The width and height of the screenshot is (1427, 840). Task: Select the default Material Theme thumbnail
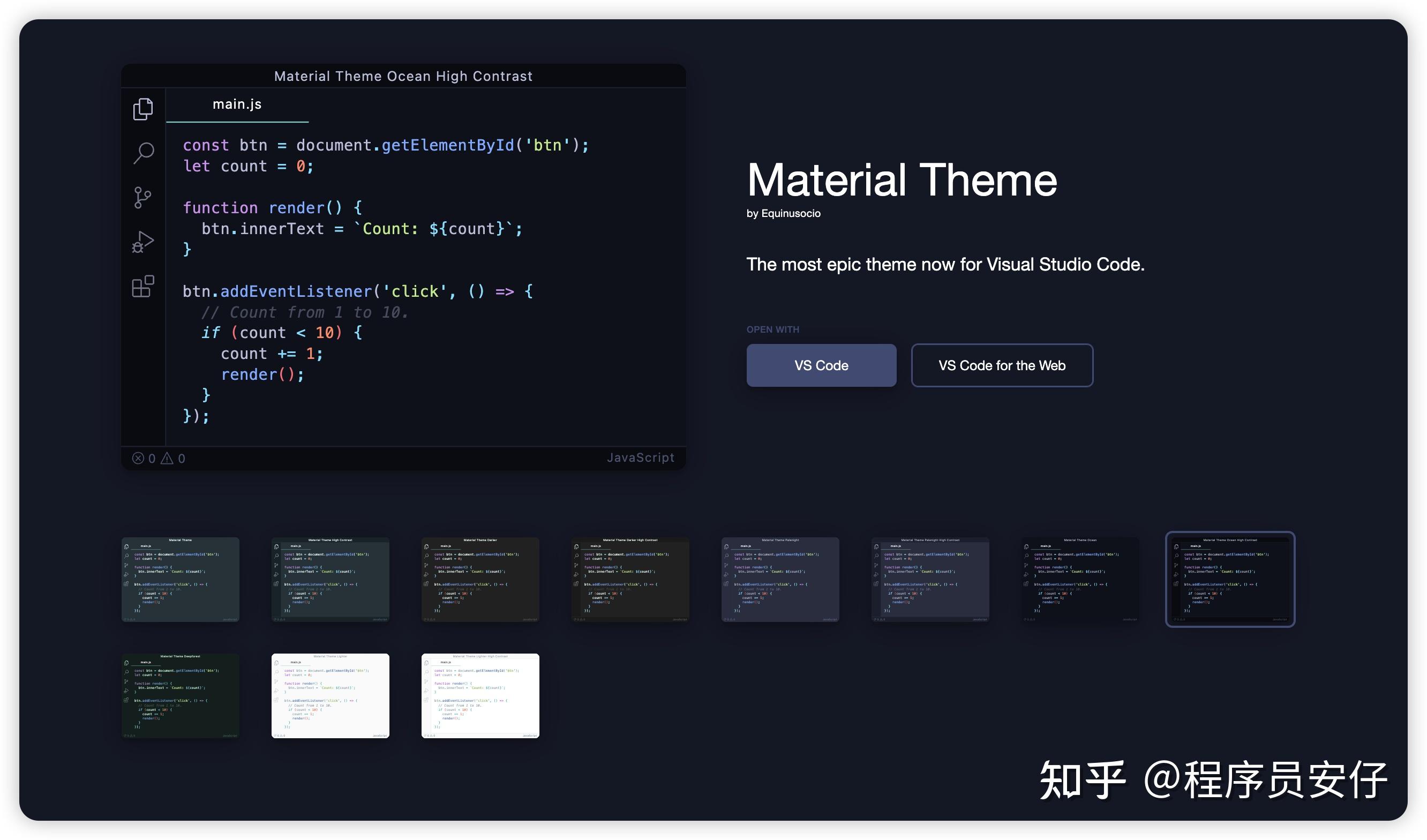click(x=180, y=579)
